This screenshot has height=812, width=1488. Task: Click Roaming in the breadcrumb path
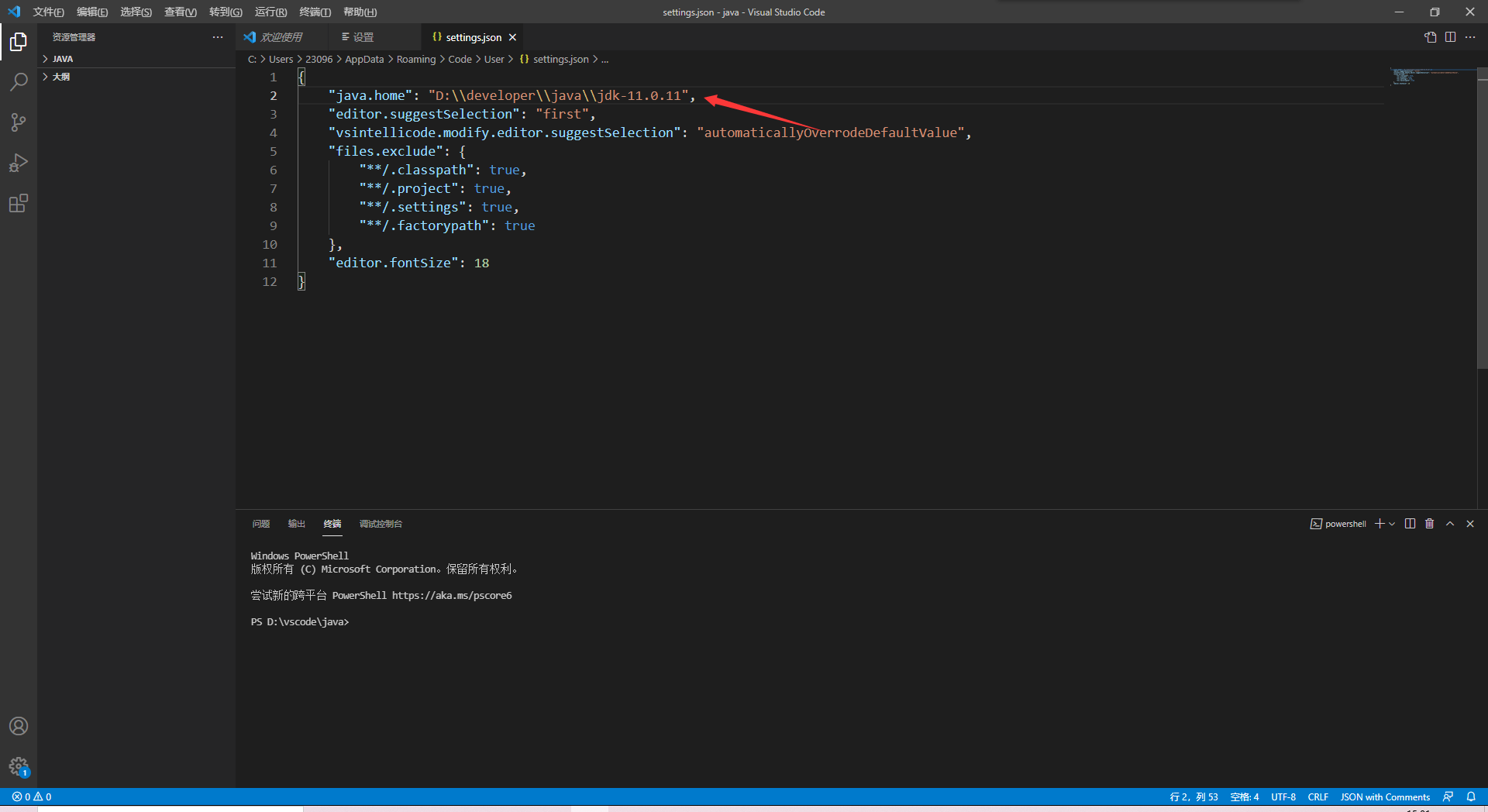tap(416, 60)
